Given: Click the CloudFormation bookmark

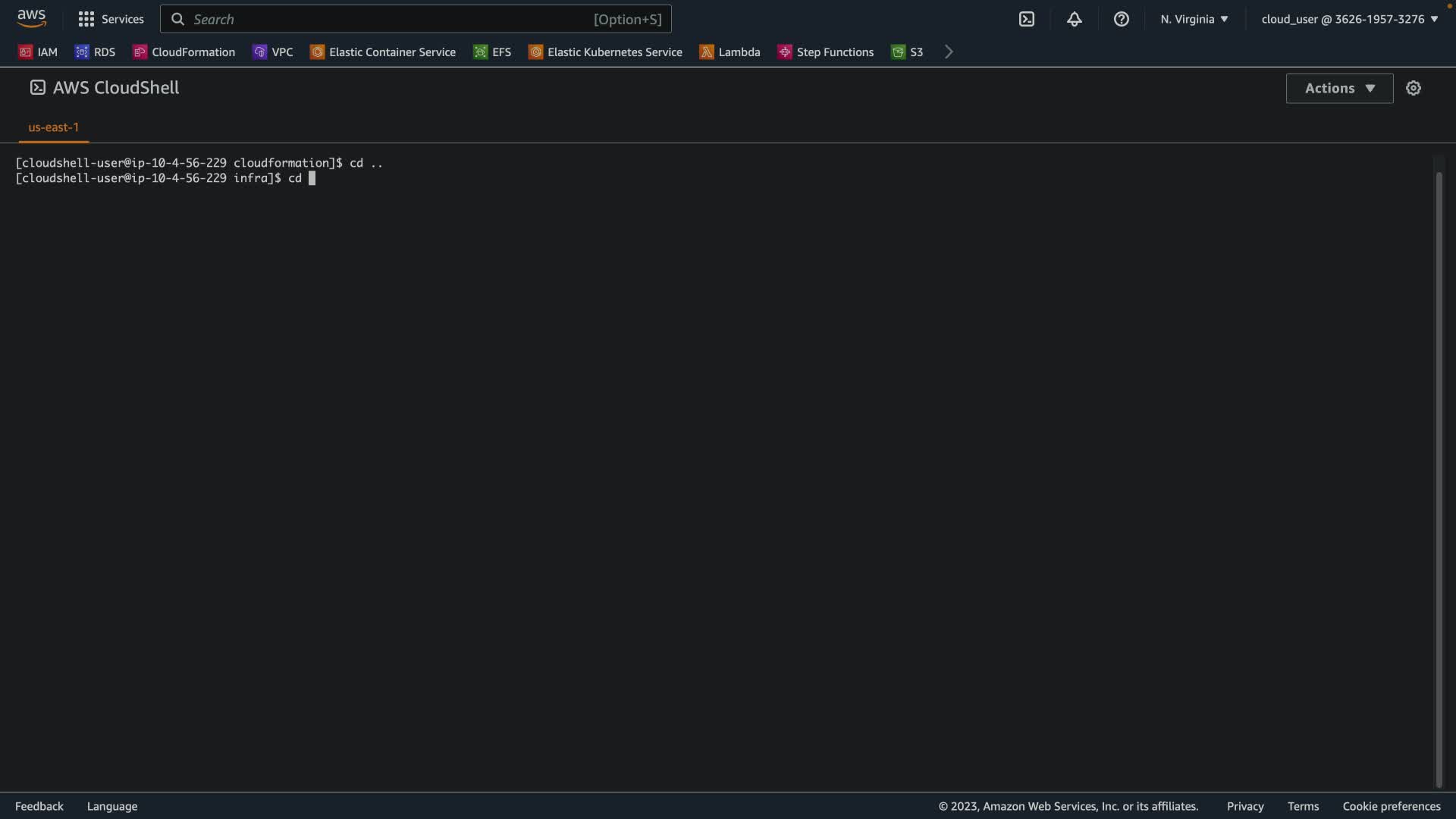Looking at the screenshot, I should 184,52.
